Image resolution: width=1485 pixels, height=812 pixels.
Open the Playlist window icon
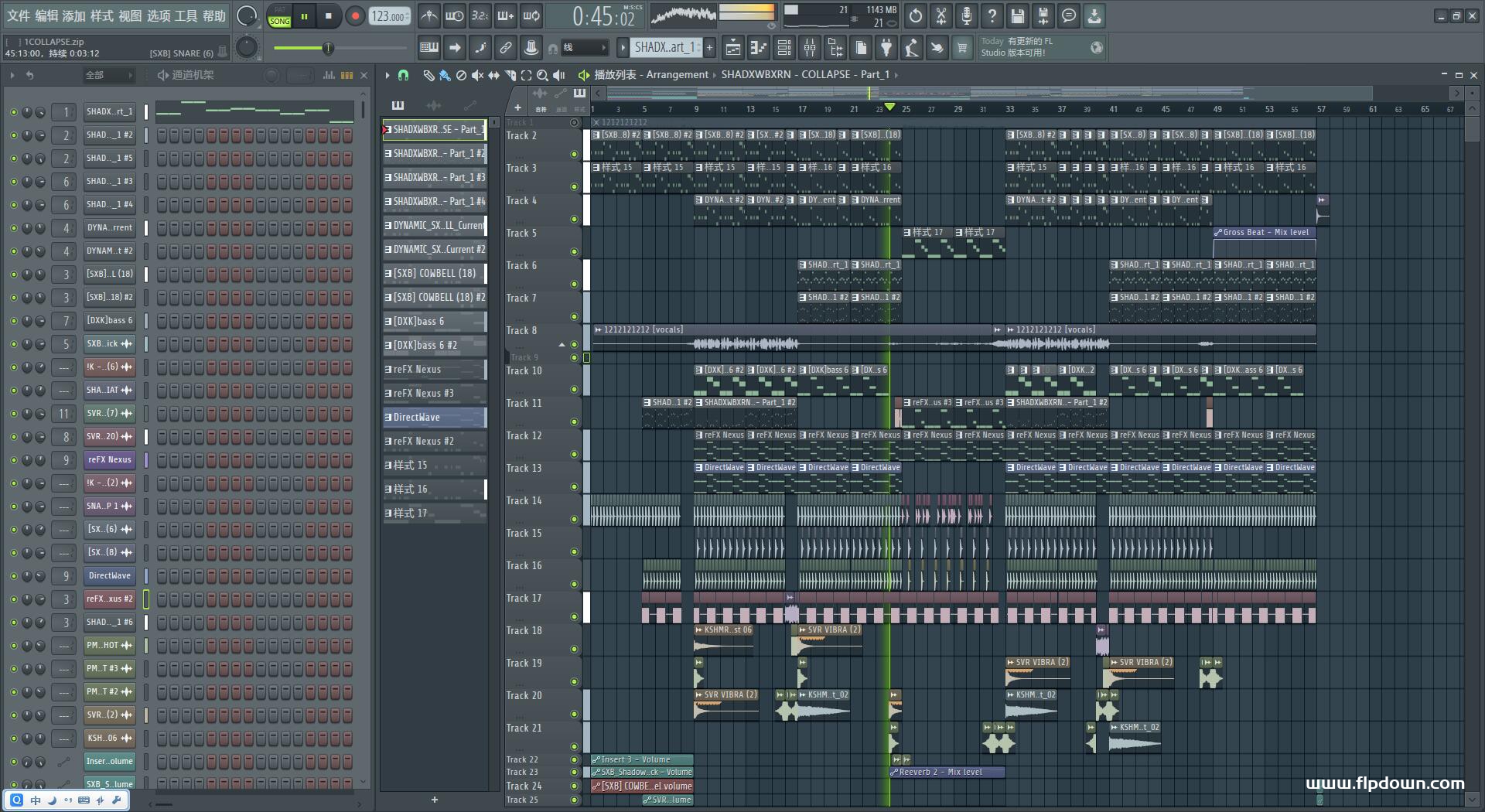tap(733, 48)
